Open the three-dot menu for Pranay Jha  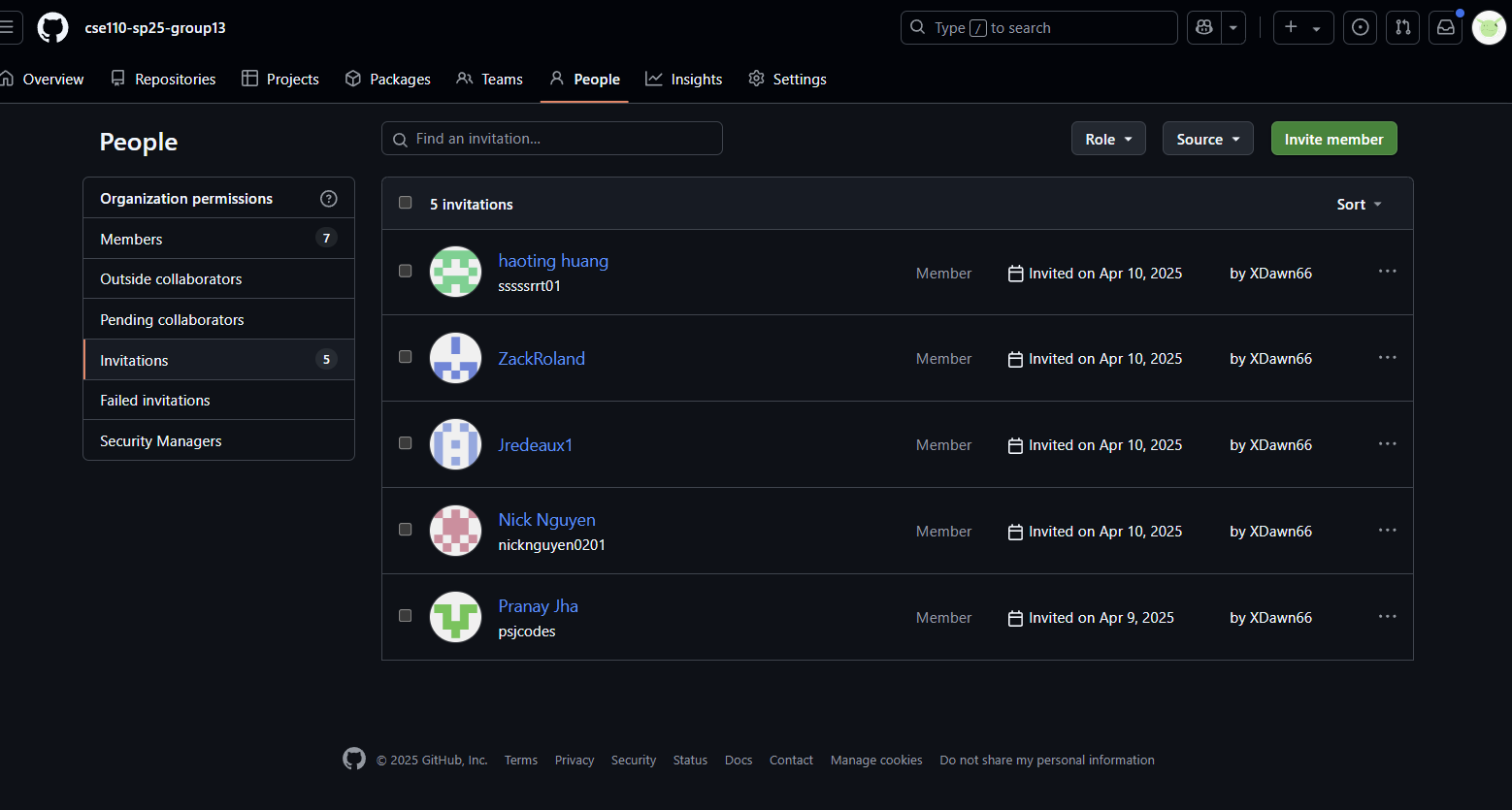[1388, 617]
